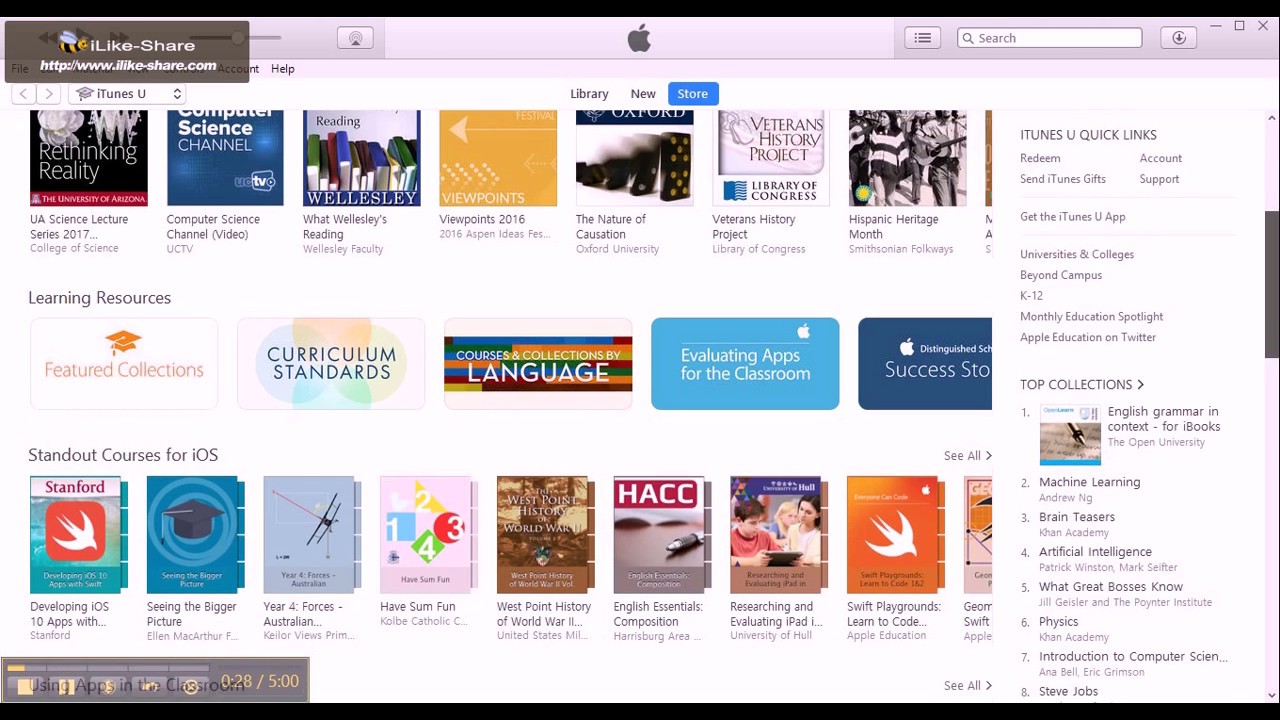Image resolution: width=1280 pixels, height=720 pixels.
Task: Click the Redeem quick link
Action: [x=1040, y=158]
